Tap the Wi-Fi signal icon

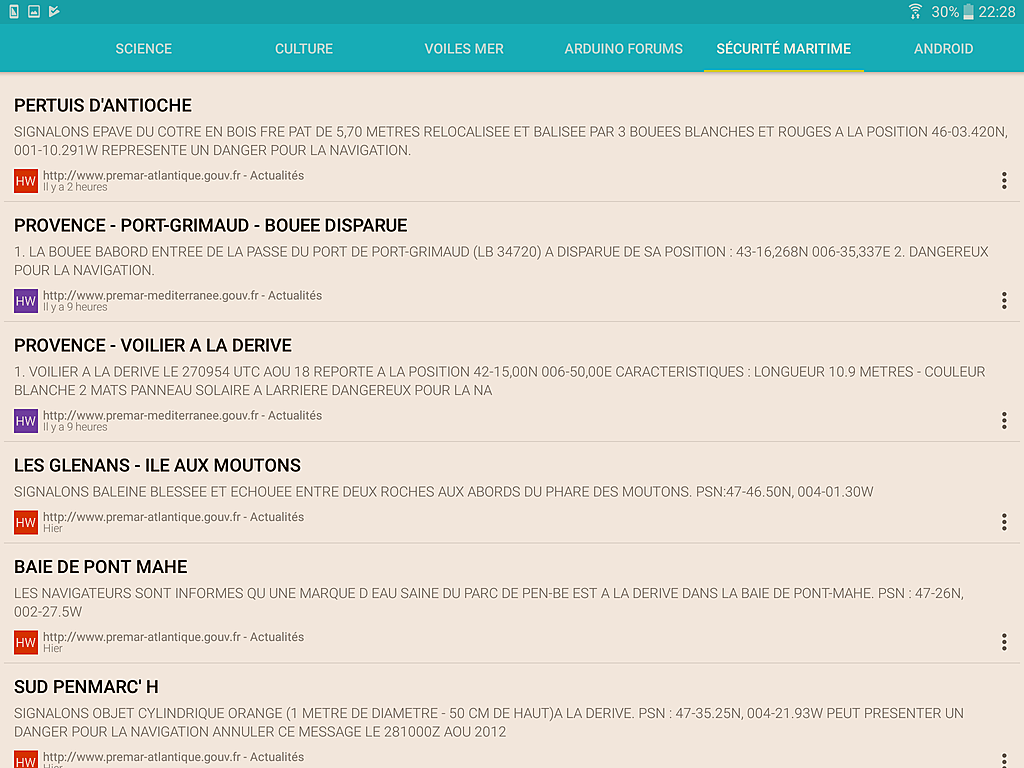point(916,11)
